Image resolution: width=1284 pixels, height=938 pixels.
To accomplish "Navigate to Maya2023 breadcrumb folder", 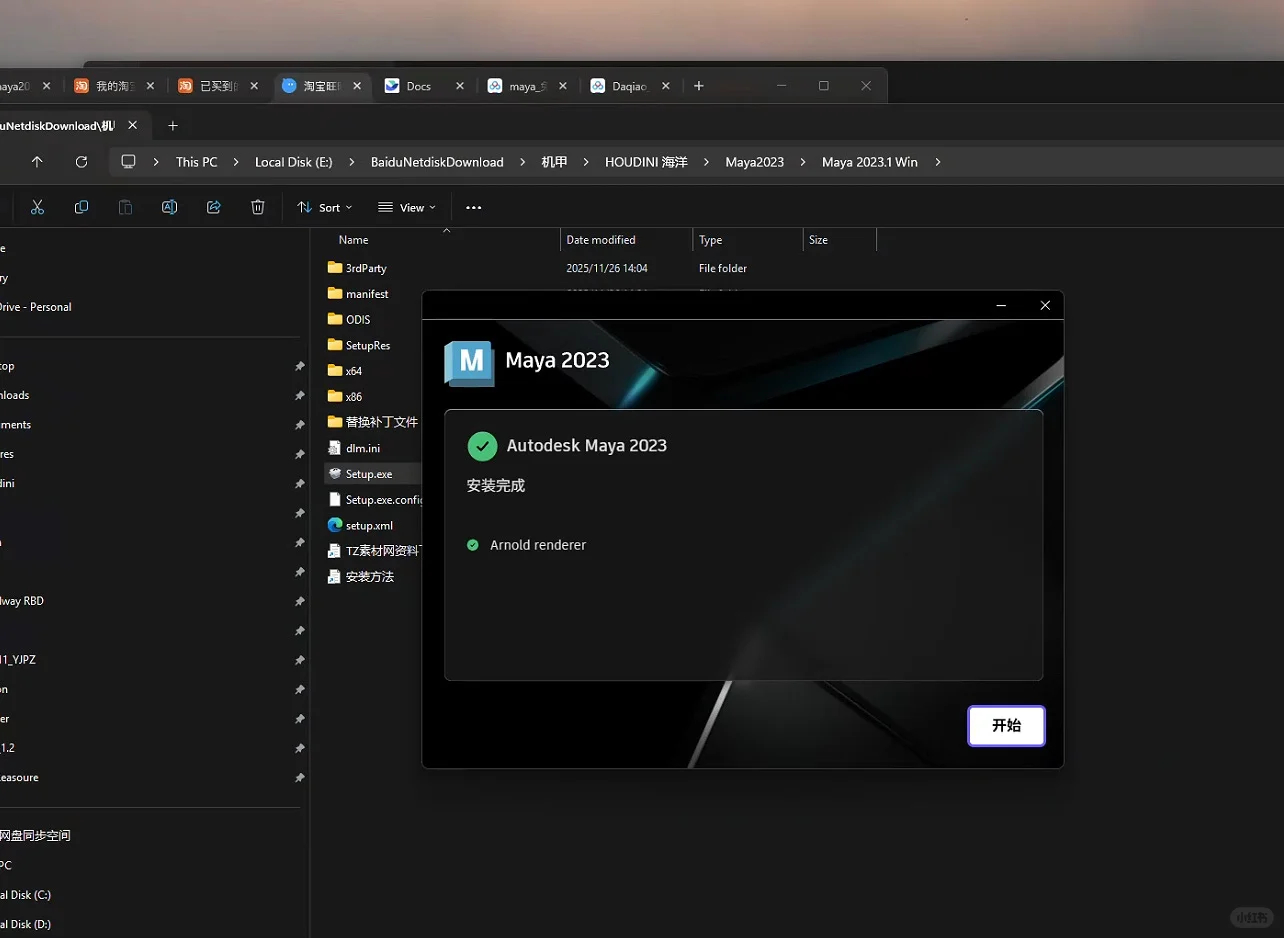I will click(755, 162).
